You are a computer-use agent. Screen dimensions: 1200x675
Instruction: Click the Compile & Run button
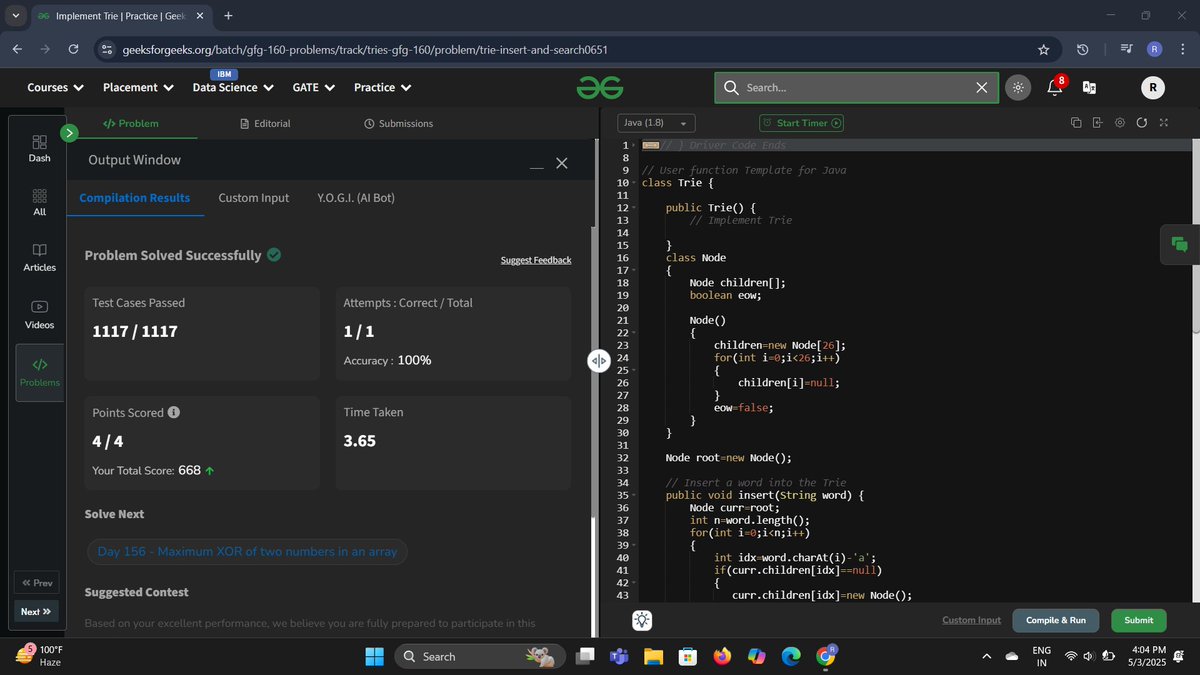point(1055,620)
